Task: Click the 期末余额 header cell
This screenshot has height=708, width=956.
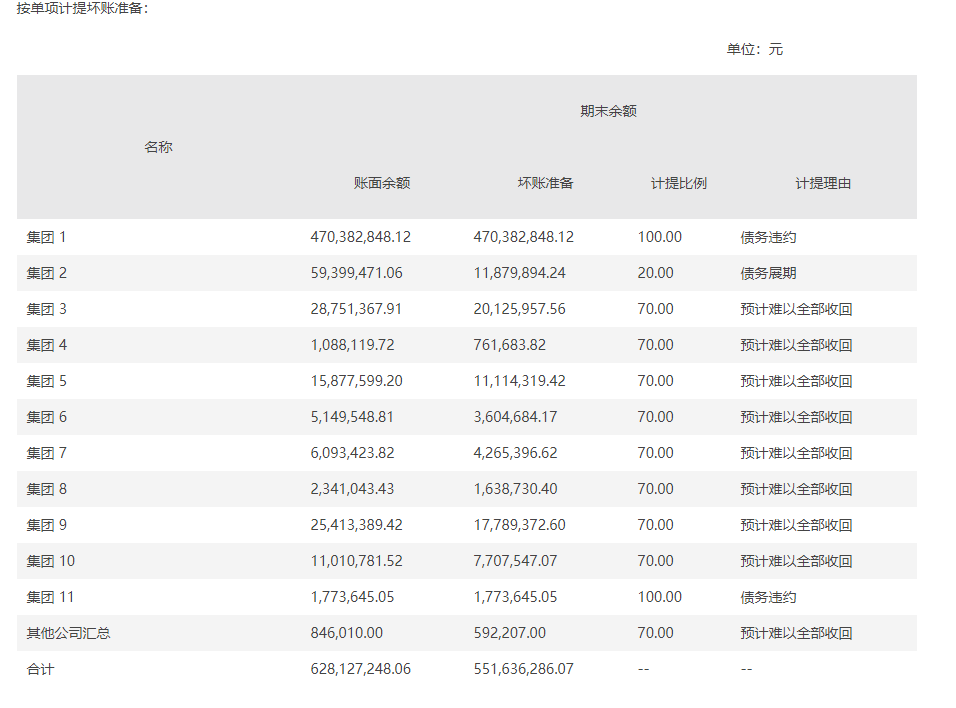Action: click(x=608, y=111)
